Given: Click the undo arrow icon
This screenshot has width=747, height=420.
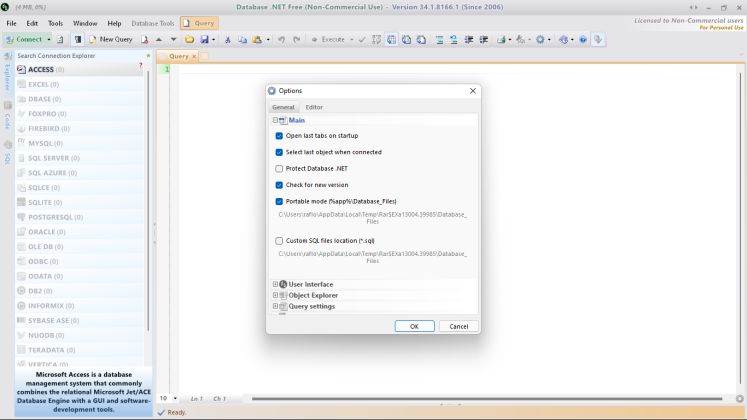Looking at the screenshot, I should point(282,40).
